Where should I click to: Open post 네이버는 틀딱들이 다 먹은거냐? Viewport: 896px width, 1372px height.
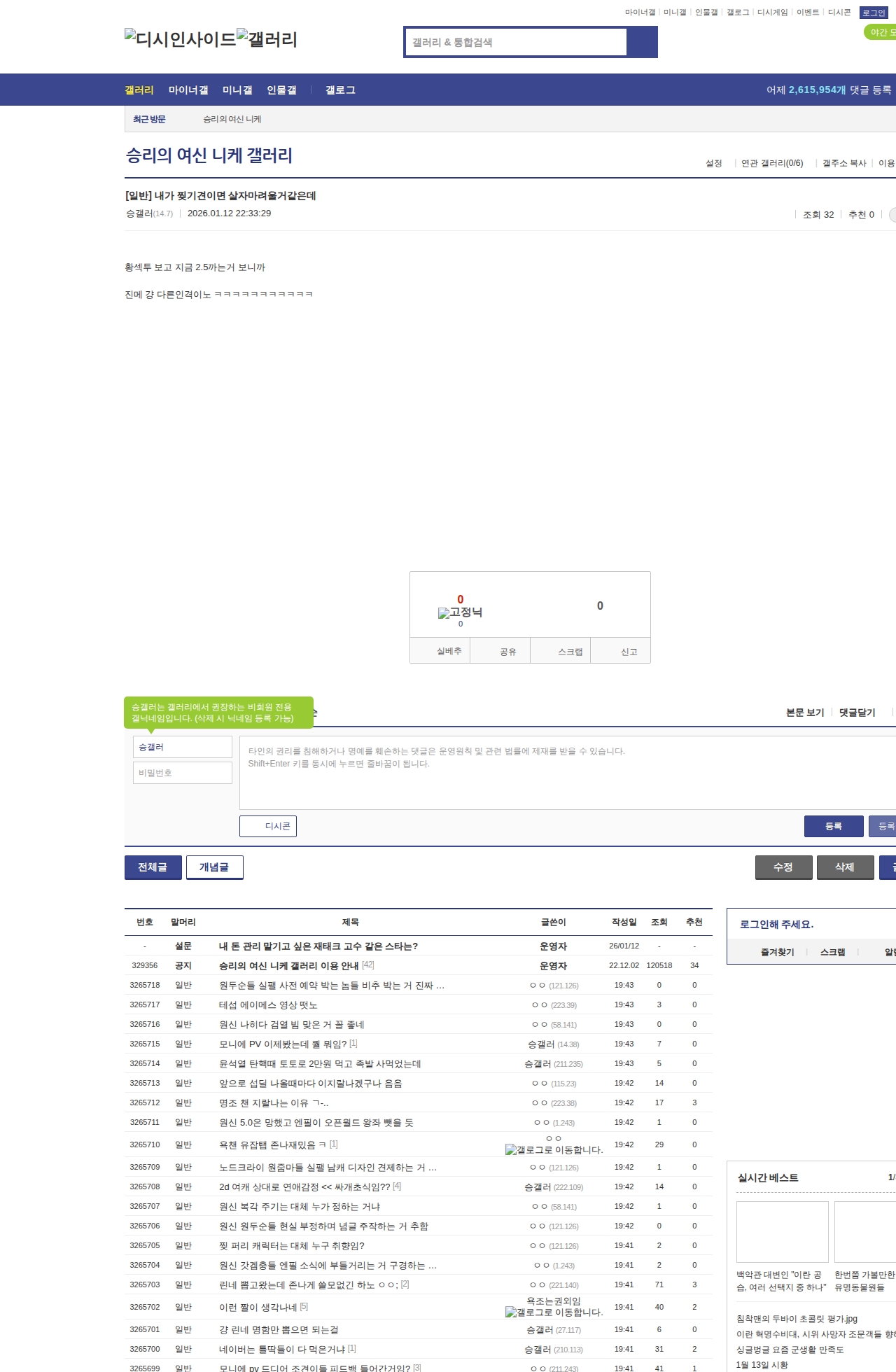coord(282,1350)
